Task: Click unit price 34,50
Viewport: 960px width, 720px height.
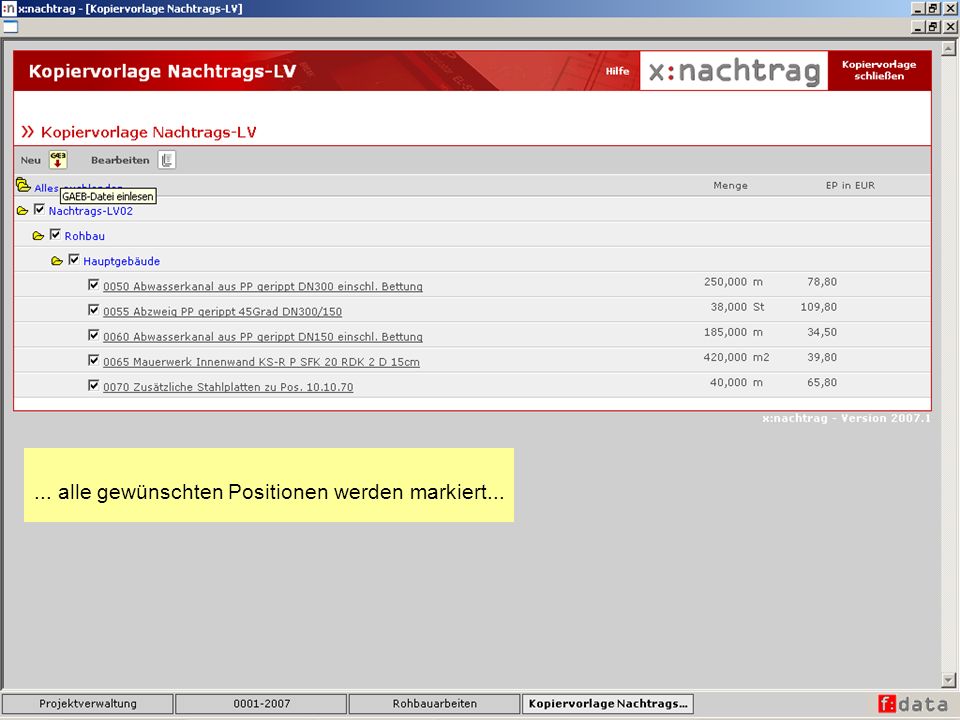Action: tap(822, 332)
